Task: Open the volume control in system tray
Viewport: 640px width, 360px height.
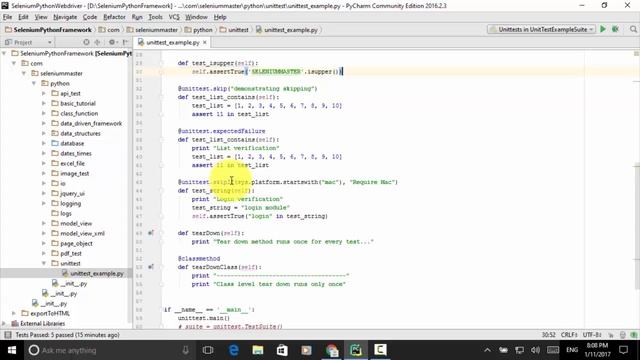Action: click(x=535, y=350)
